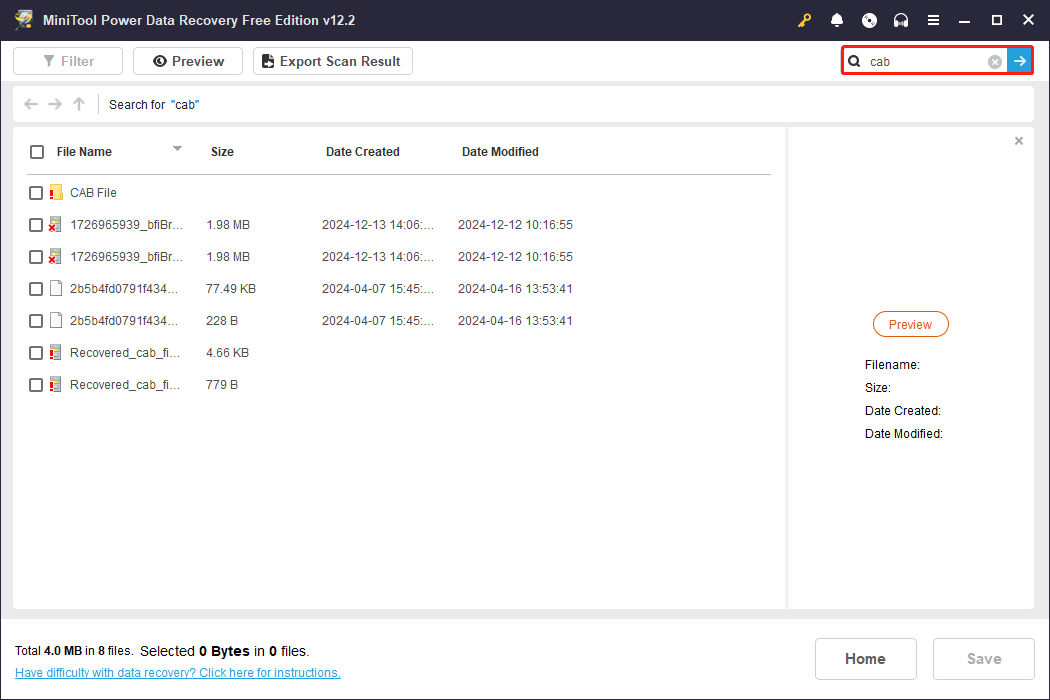1050x700 pixels.
Task: Select the 4.66 KB Recovered_cab file checkbox
Action: [36, 353]
